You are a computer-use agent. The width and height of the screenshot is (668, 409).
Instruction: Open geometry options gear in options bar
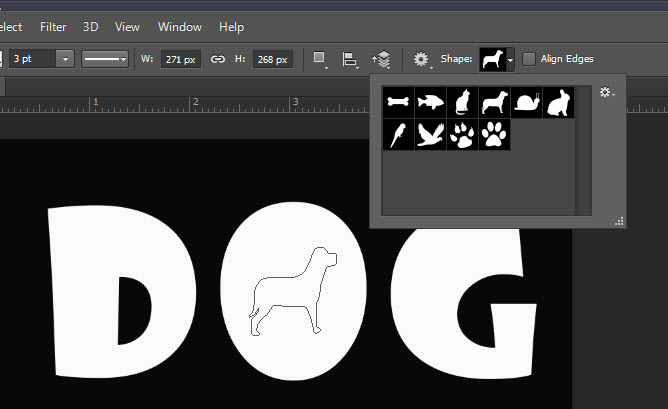(422, 59)
